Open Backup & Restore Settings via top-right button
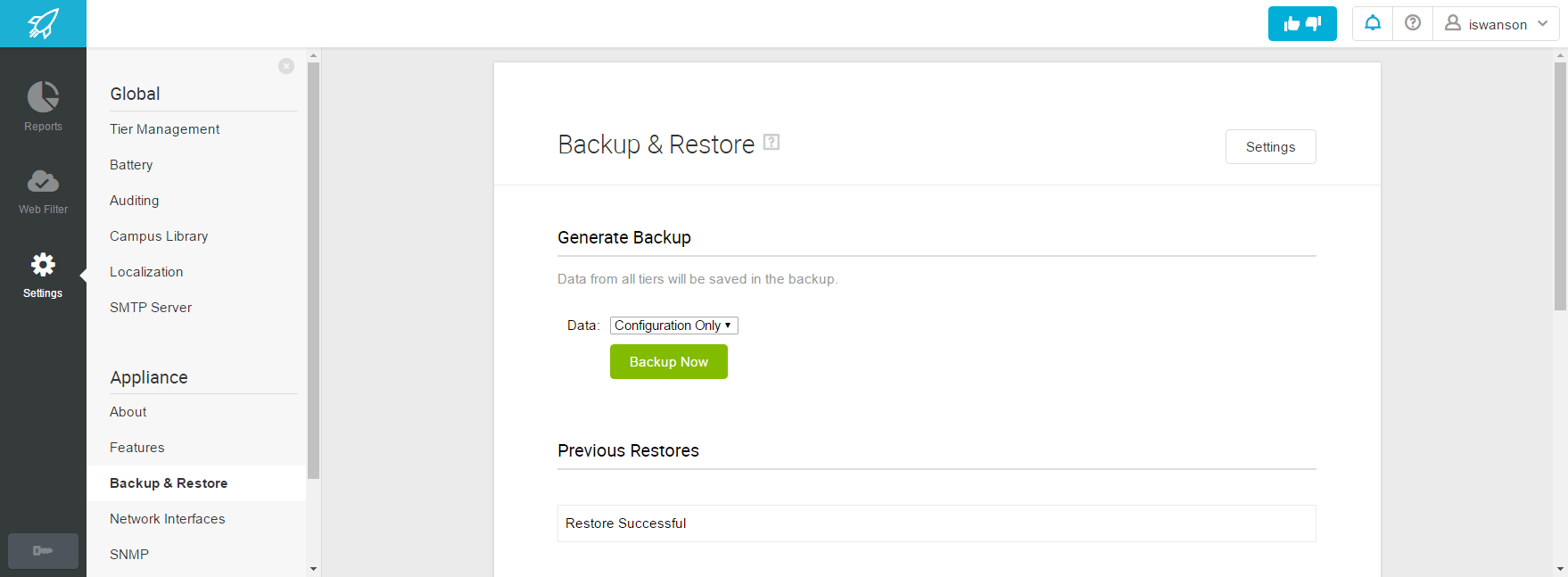Image resolution: width=1568 pixels, height=577 pixels. click(1270, 146)
